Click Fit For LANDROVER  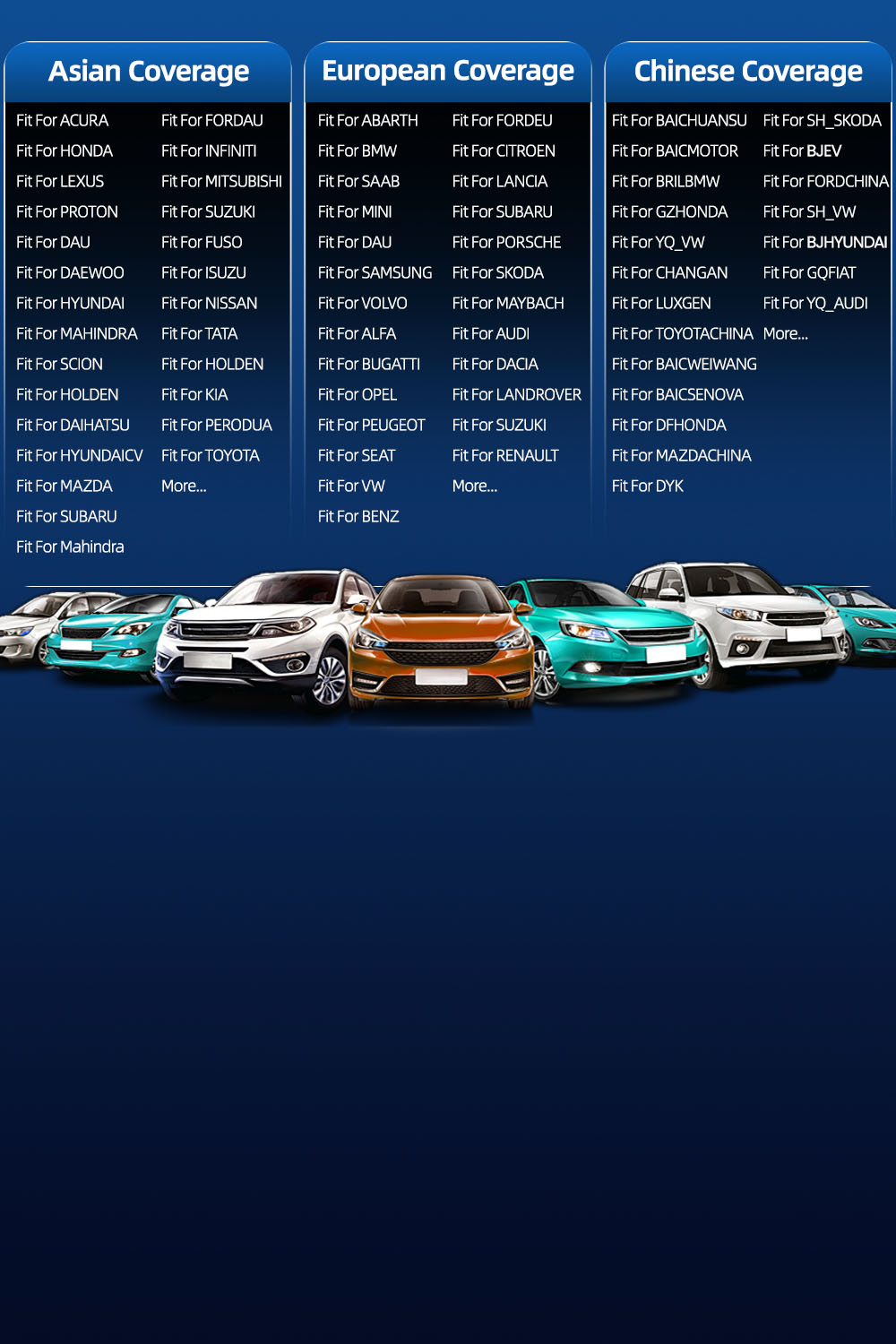[x=516, y=395]
